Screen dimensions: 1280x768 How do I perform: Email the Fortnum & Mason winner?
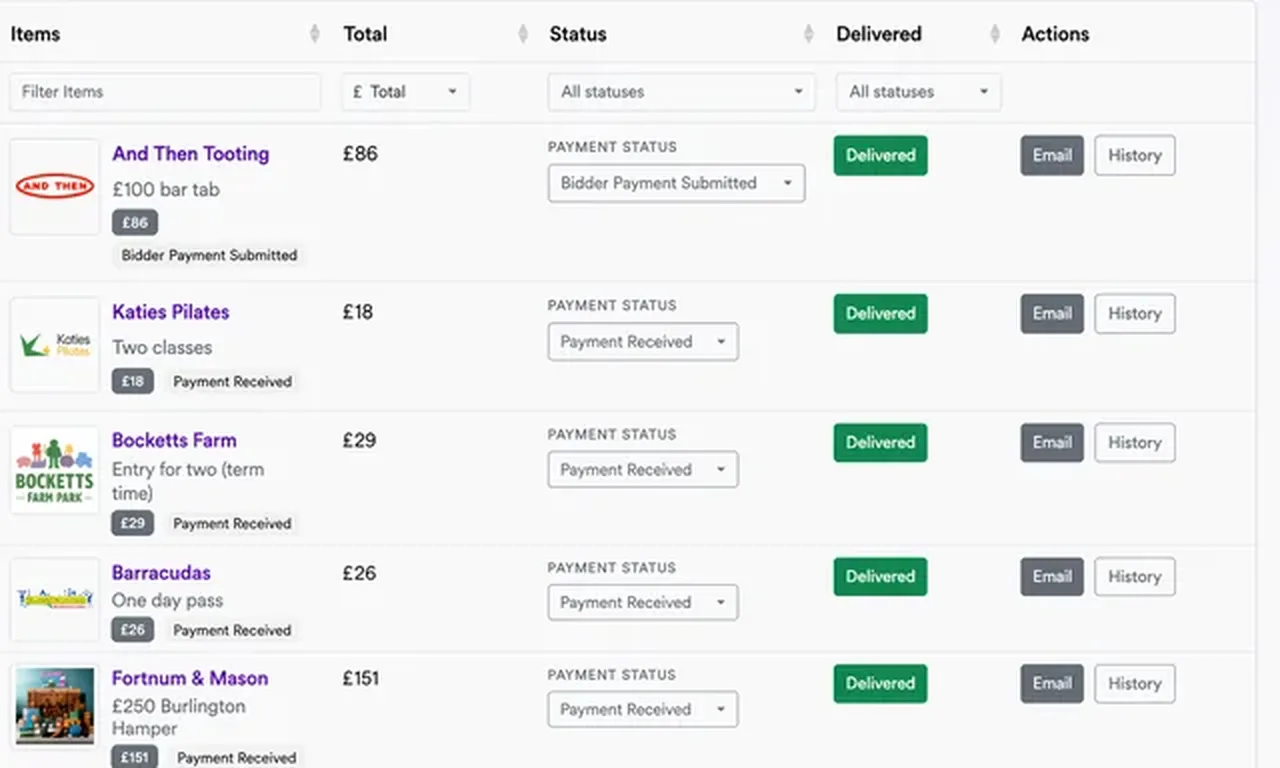coord(1052,684)
